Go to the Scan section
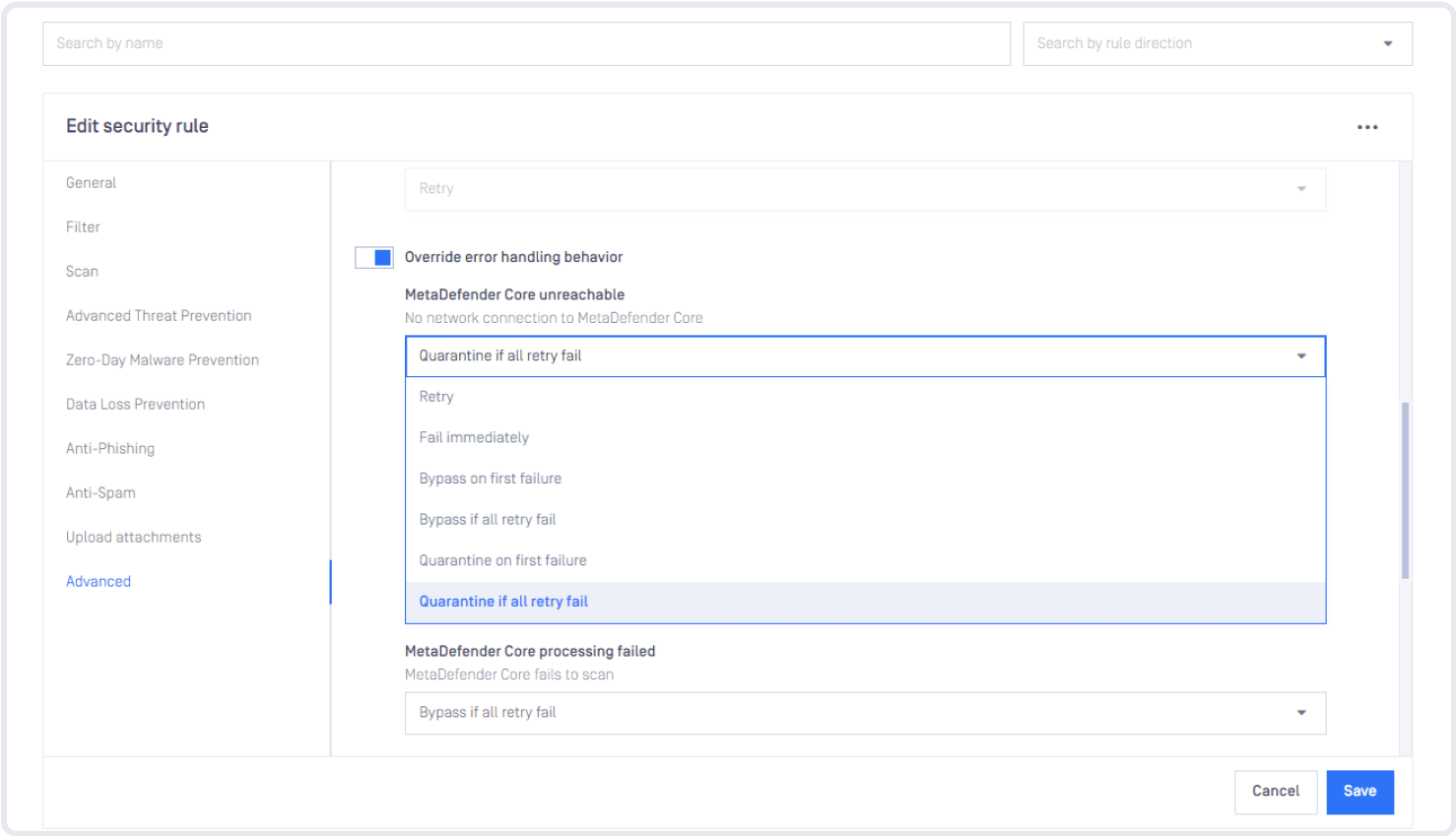Screen dimensions: 1456x836 (82, 272)
